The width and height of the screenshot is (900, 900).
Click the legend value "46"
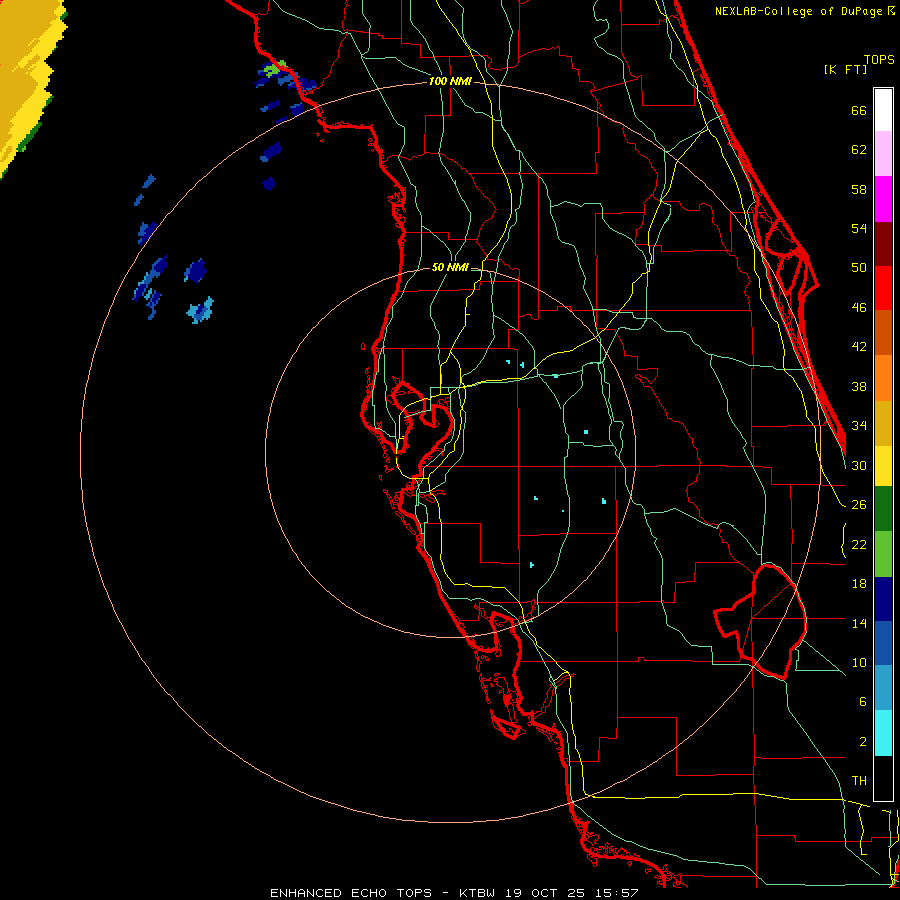pos(859,308)
